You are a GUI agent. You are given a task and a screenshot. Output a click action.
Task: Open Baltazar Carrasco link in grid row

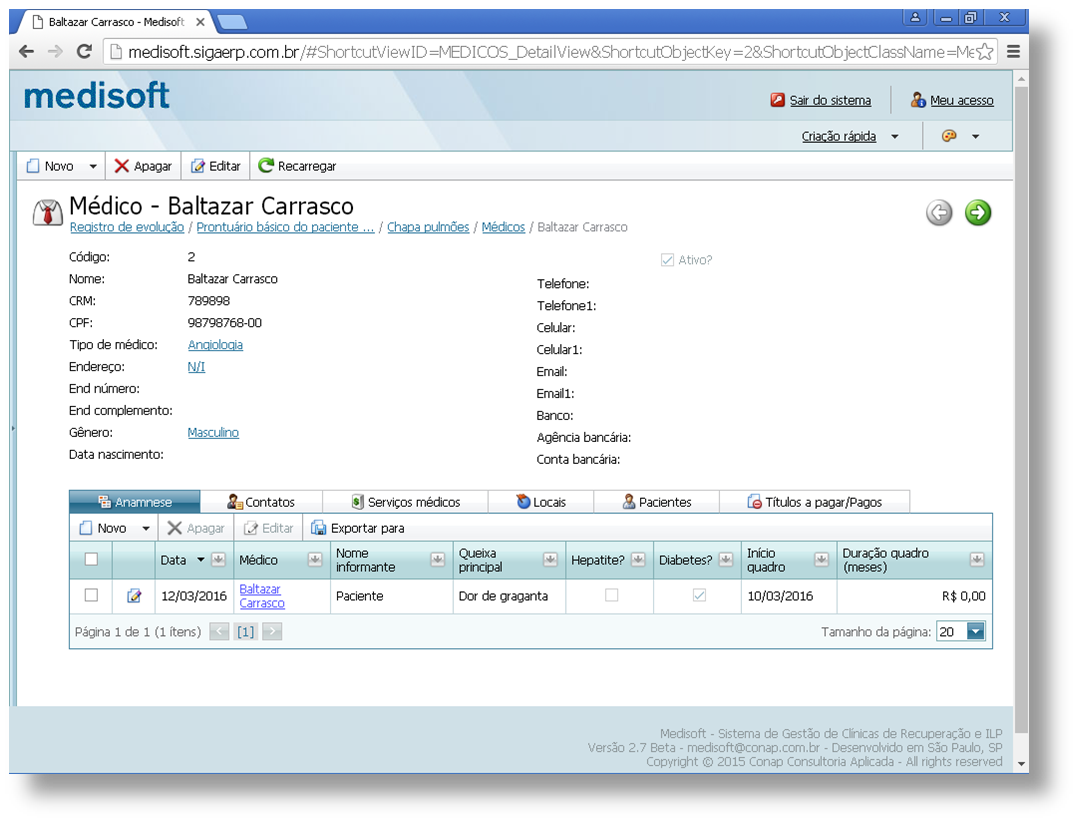click(262, 596)
